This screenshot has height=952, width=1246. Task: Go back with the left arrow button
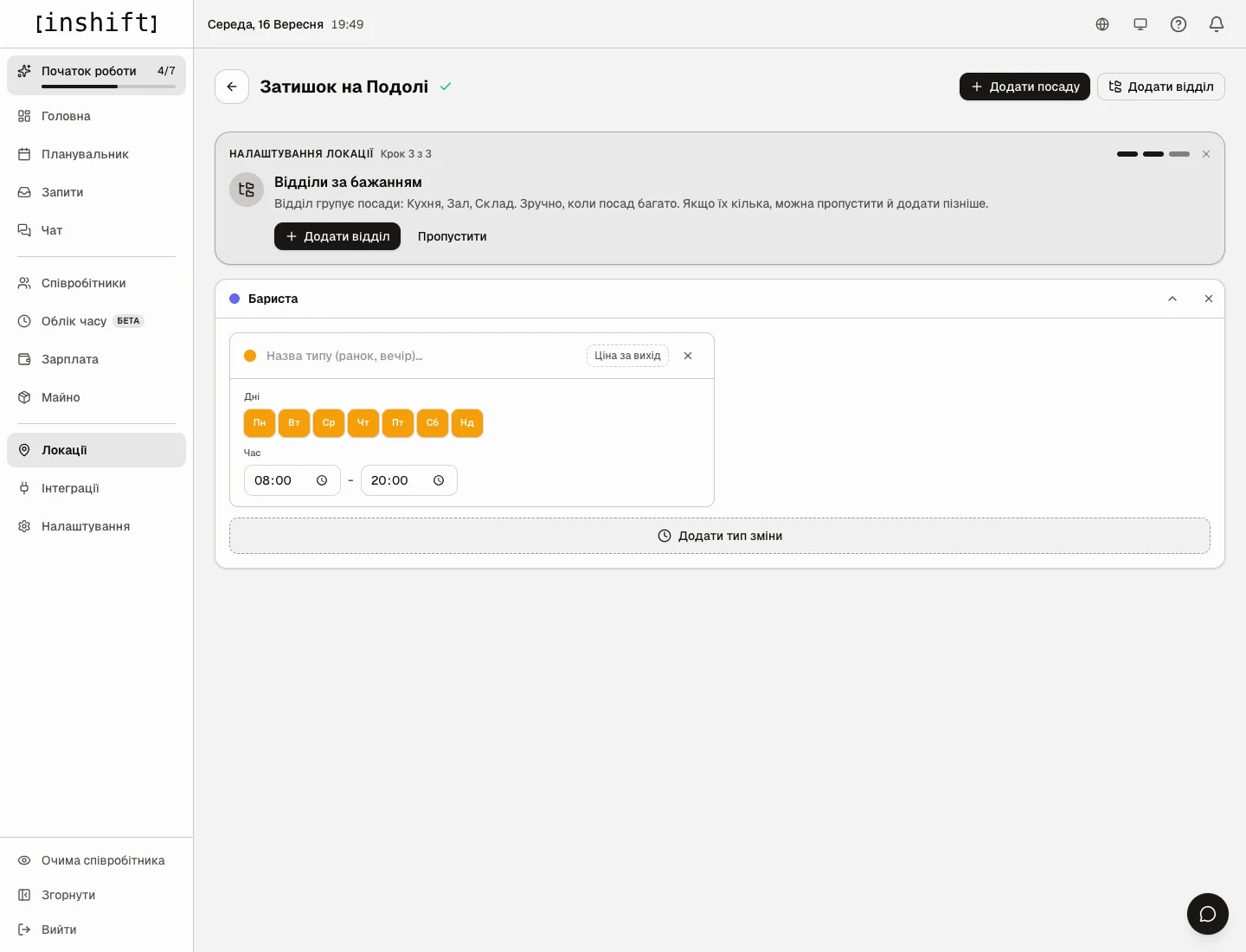(232, 87)
